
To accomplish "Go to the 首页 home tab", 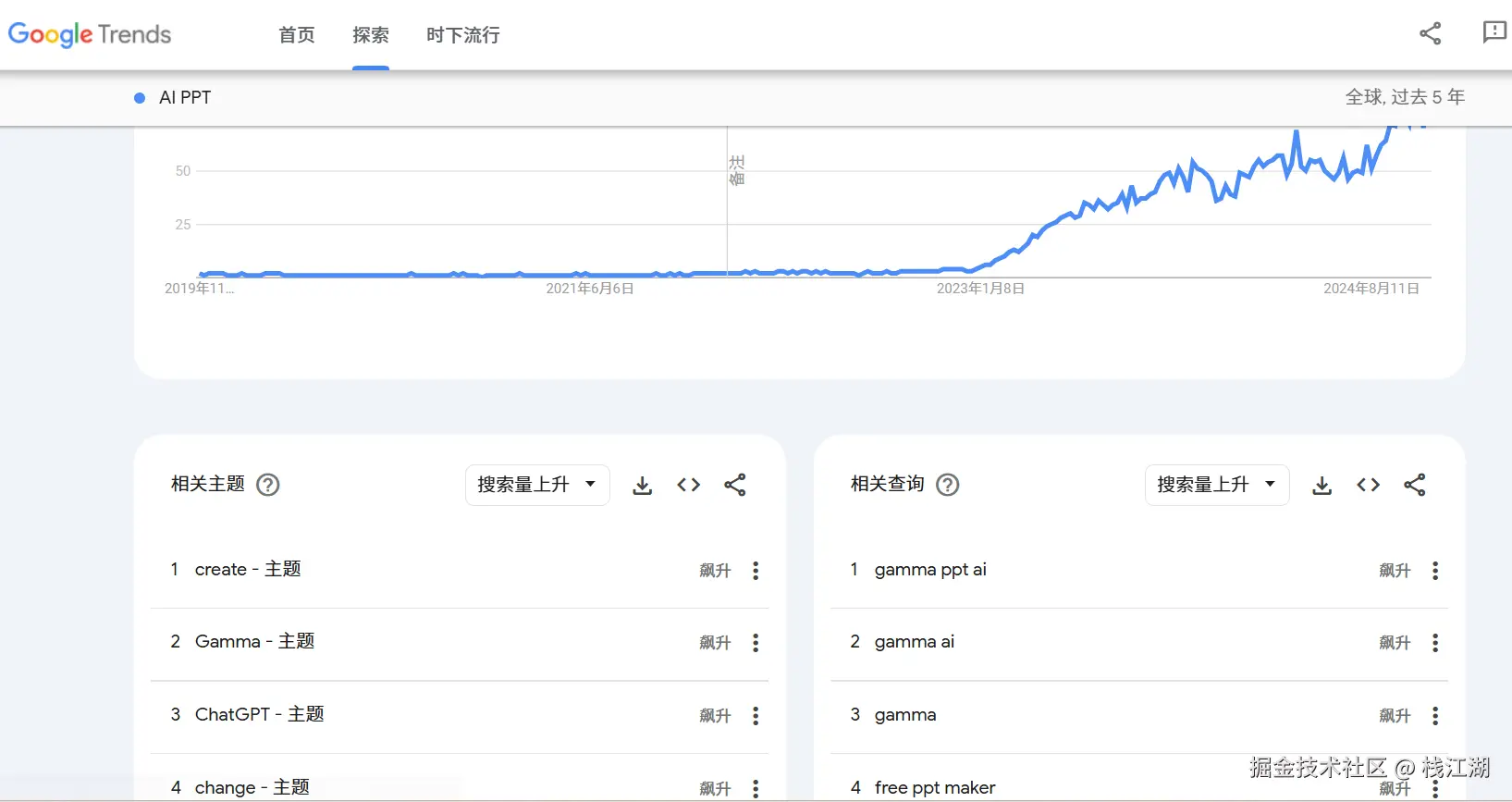I will click(297, 35).
